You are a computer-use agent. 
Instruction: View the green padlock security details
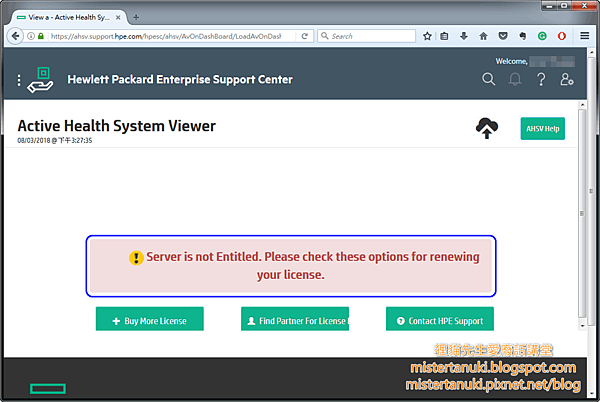[41, 36]
